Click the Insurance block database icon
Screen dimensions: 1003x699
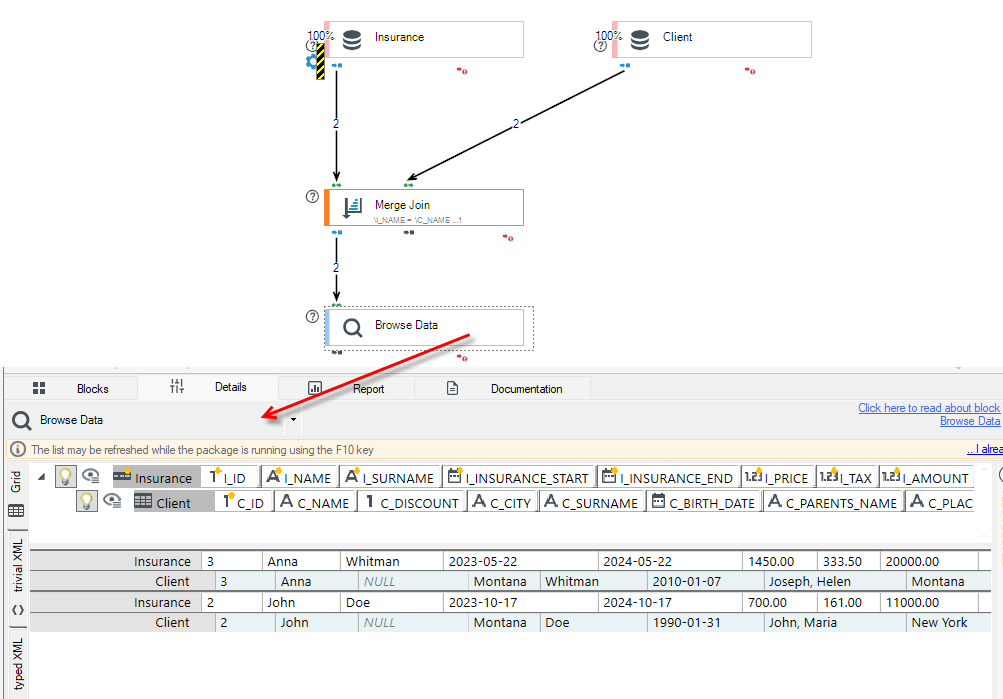click(352, 40)
